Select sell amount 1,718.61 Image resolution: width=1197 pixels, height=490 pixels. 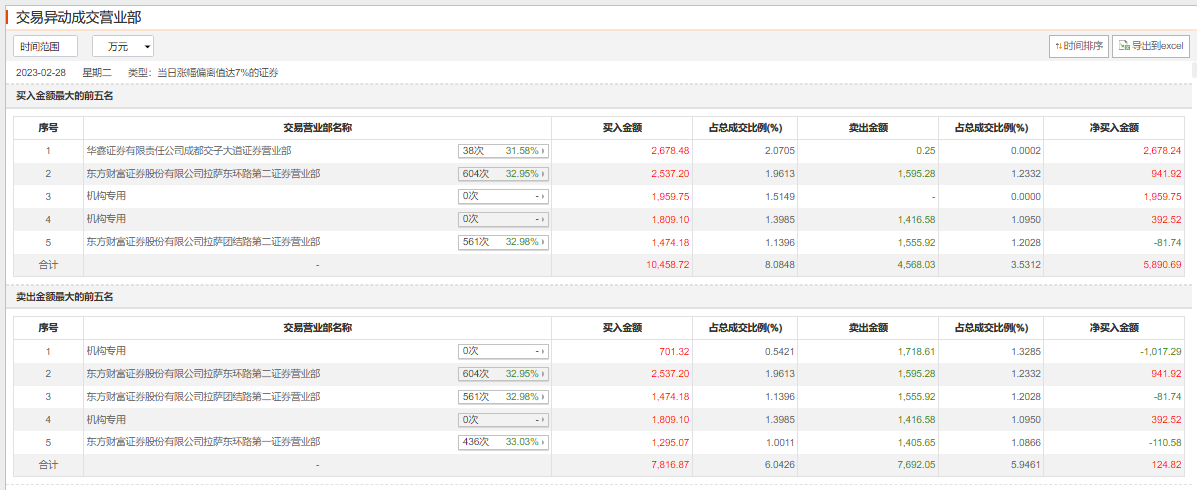[915, 351]
